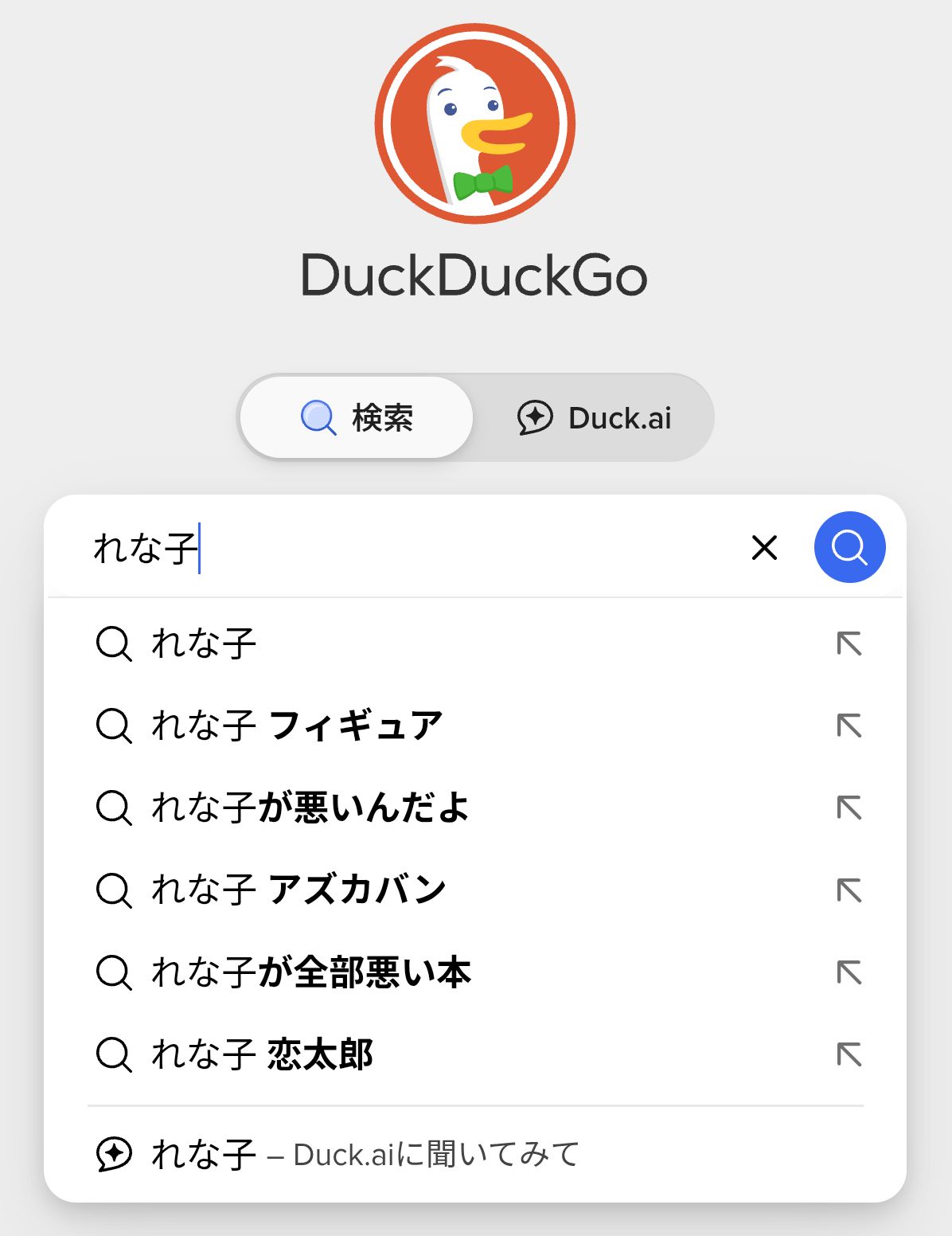This screenshot has height=1236, width=952.
Task: Click the DuckDuckGo duck logo
Action: coord(475,124)
